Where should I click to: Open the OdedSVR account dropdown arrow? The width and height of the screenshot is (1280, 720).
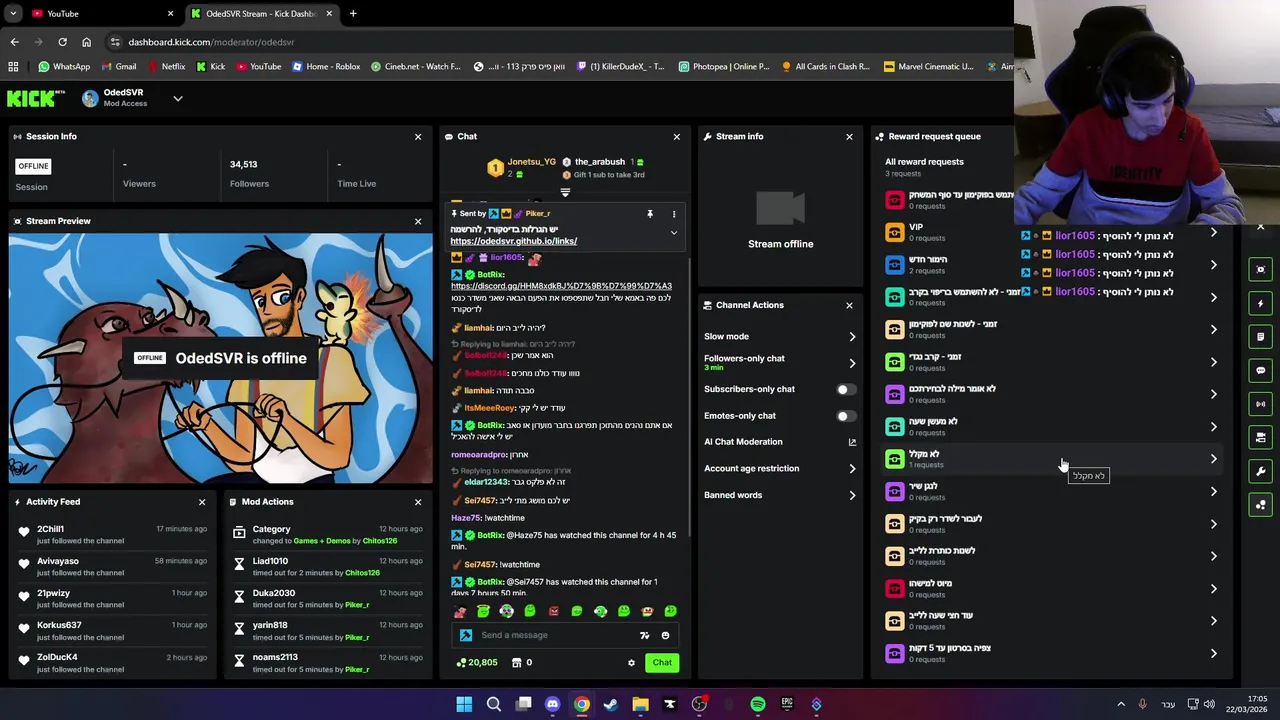[x=177, y=98]
